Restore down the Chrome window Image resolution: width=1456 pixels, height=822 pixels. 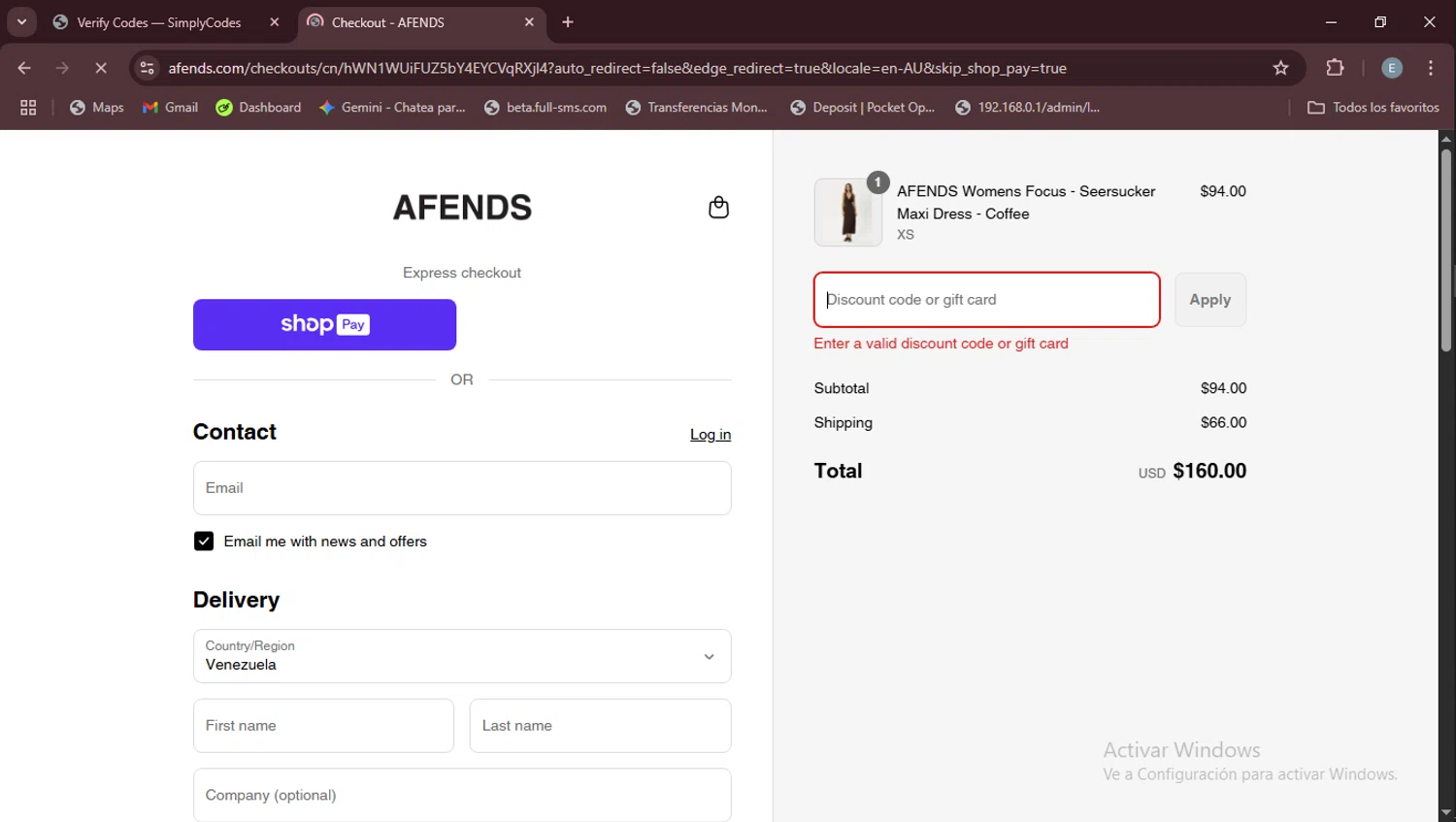point(1380,22)
